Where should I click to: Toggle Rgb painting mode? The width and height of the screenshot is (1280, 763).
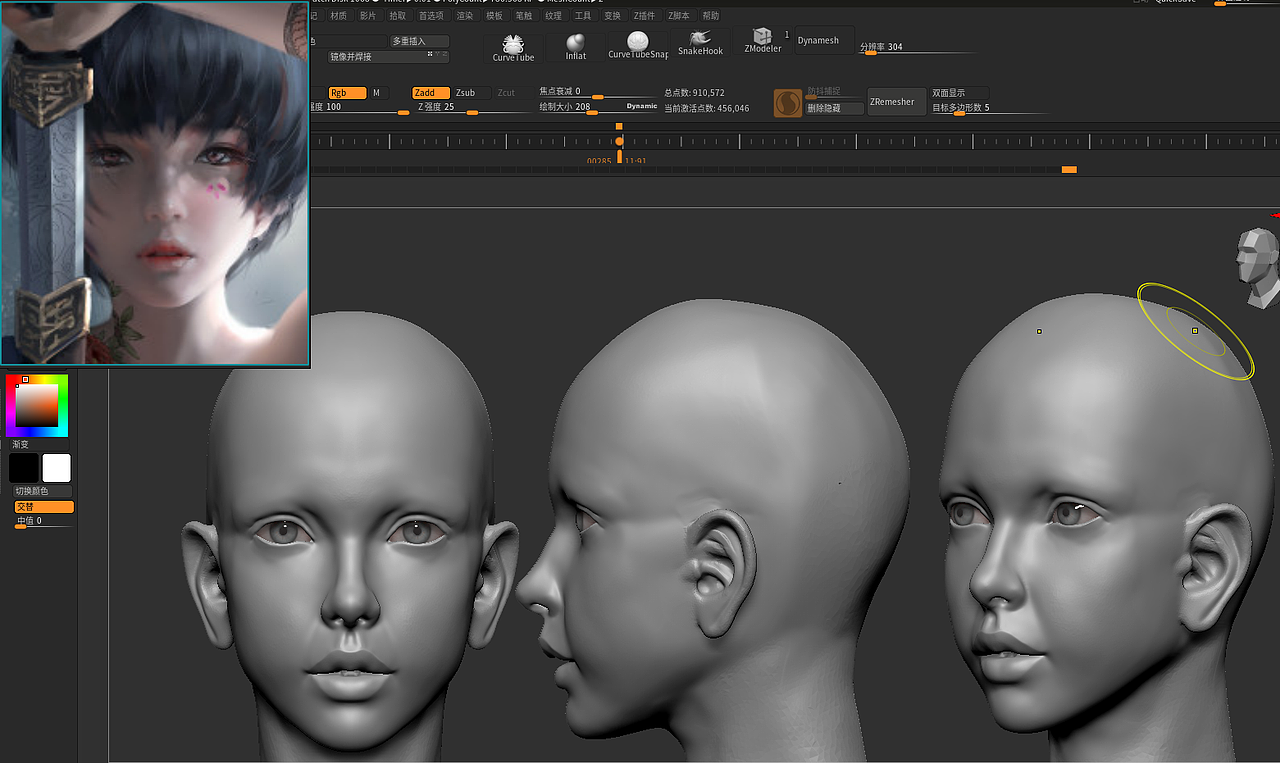pos(345,91)
